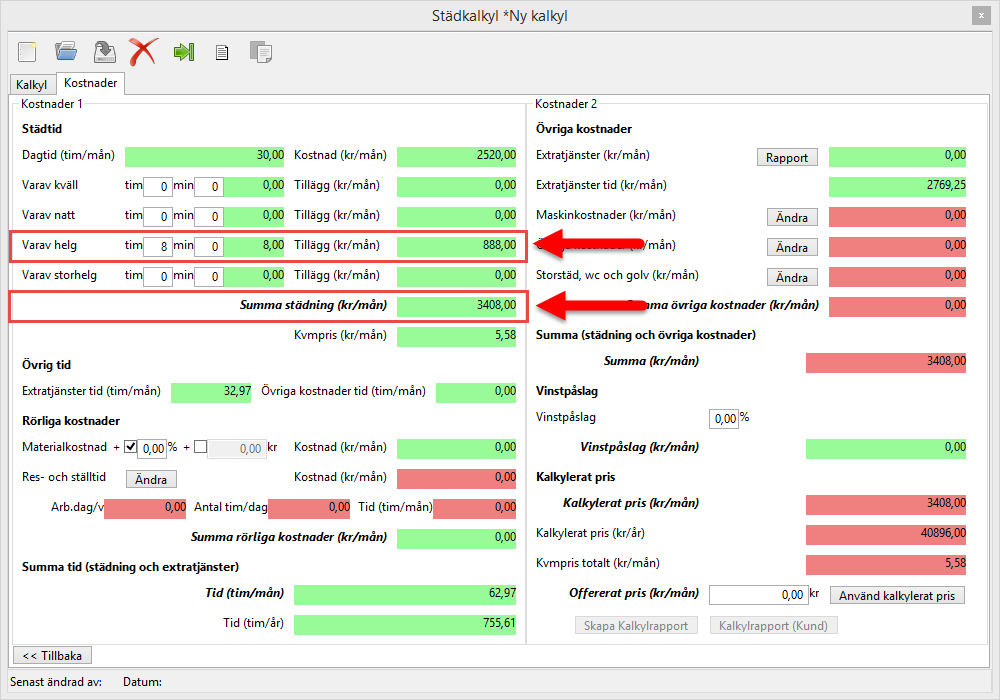Click the copy documents toolbar icon

260,52
